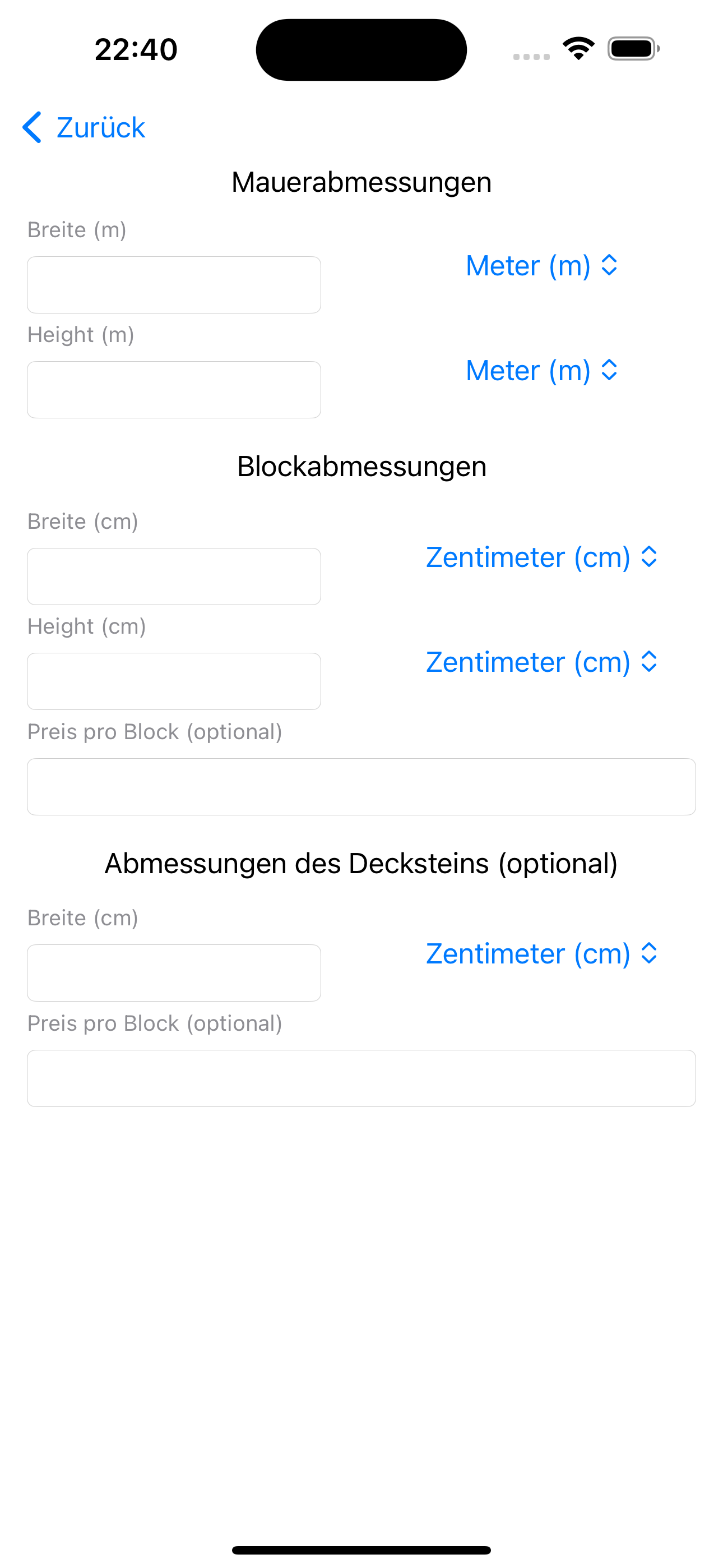
Task: Tap the Mauerabmessungen section heading
Action: point(361,182)
